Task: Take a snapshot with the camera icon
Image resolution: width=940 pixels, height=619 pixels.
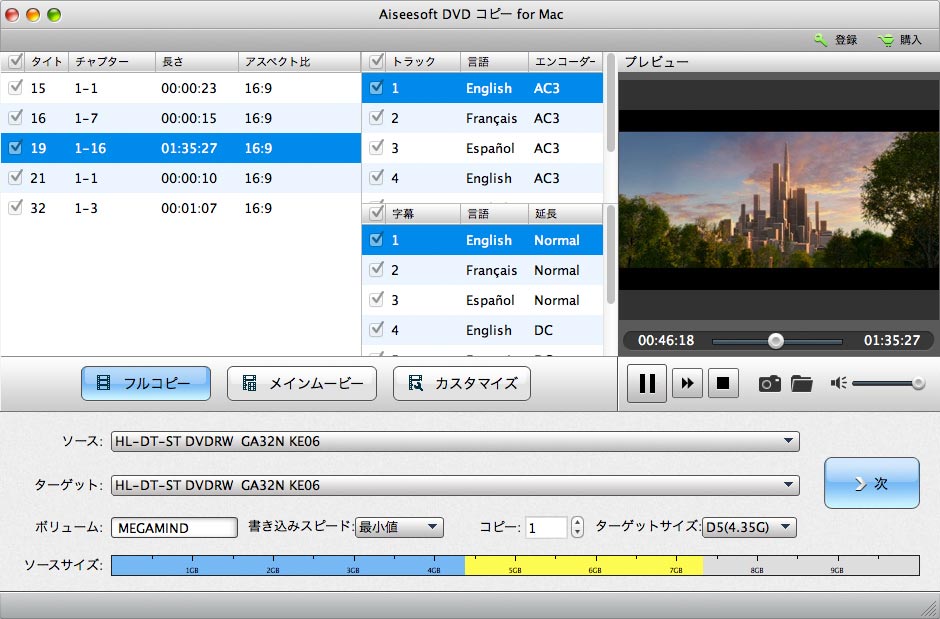Action: (769, 383)
